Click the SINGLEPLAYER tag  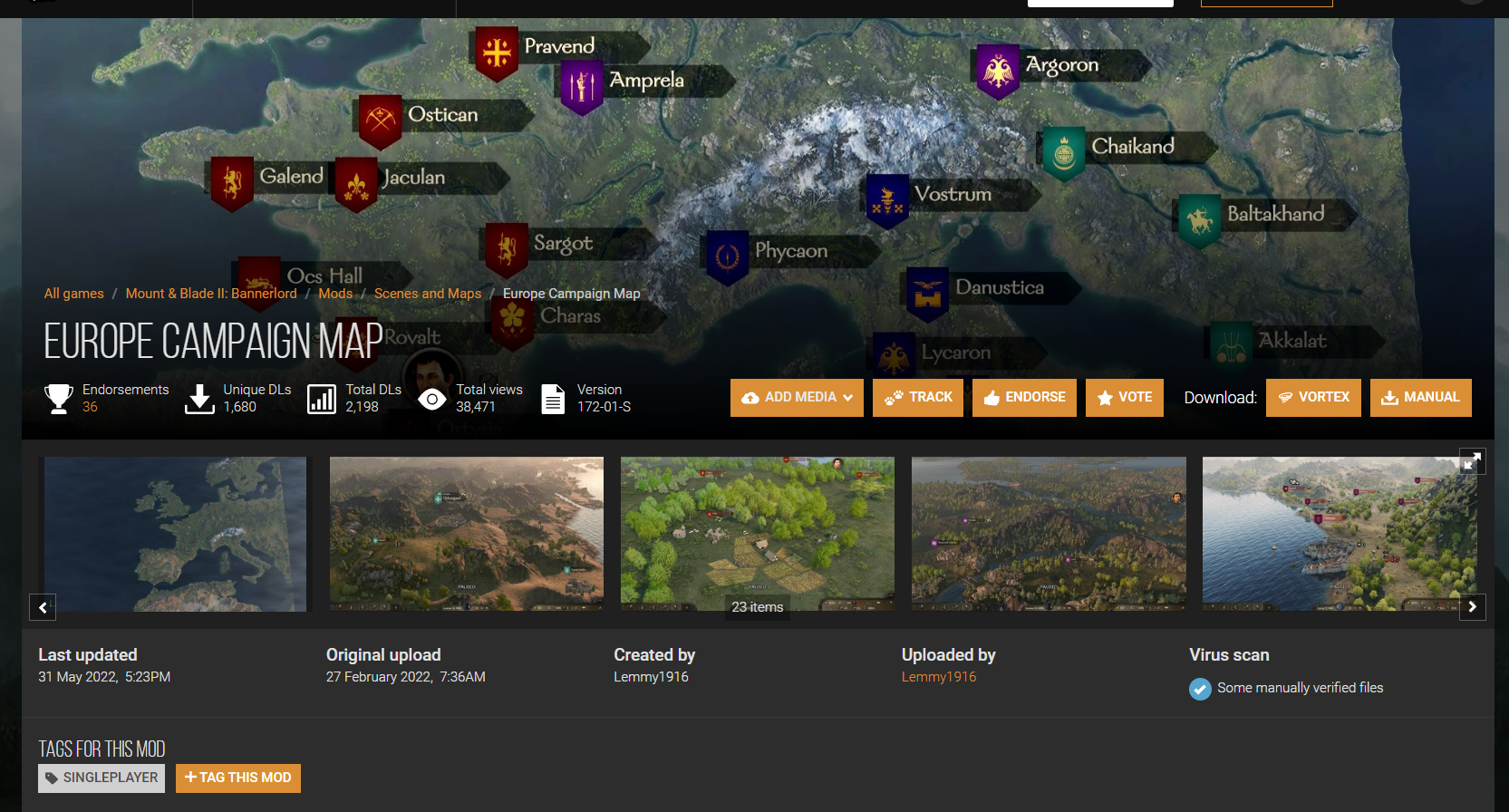click(x=102, y=778)
